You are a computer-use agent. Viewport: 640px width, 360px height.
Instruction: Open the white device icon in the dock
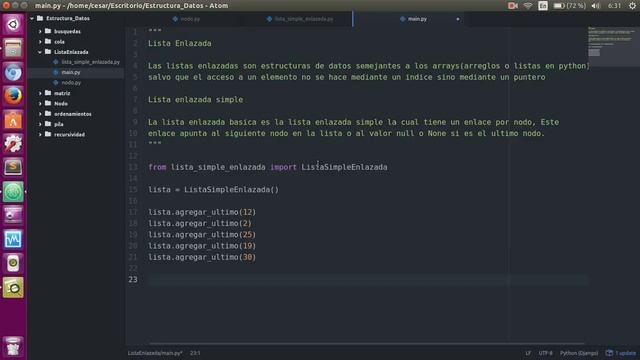point(13,263)
